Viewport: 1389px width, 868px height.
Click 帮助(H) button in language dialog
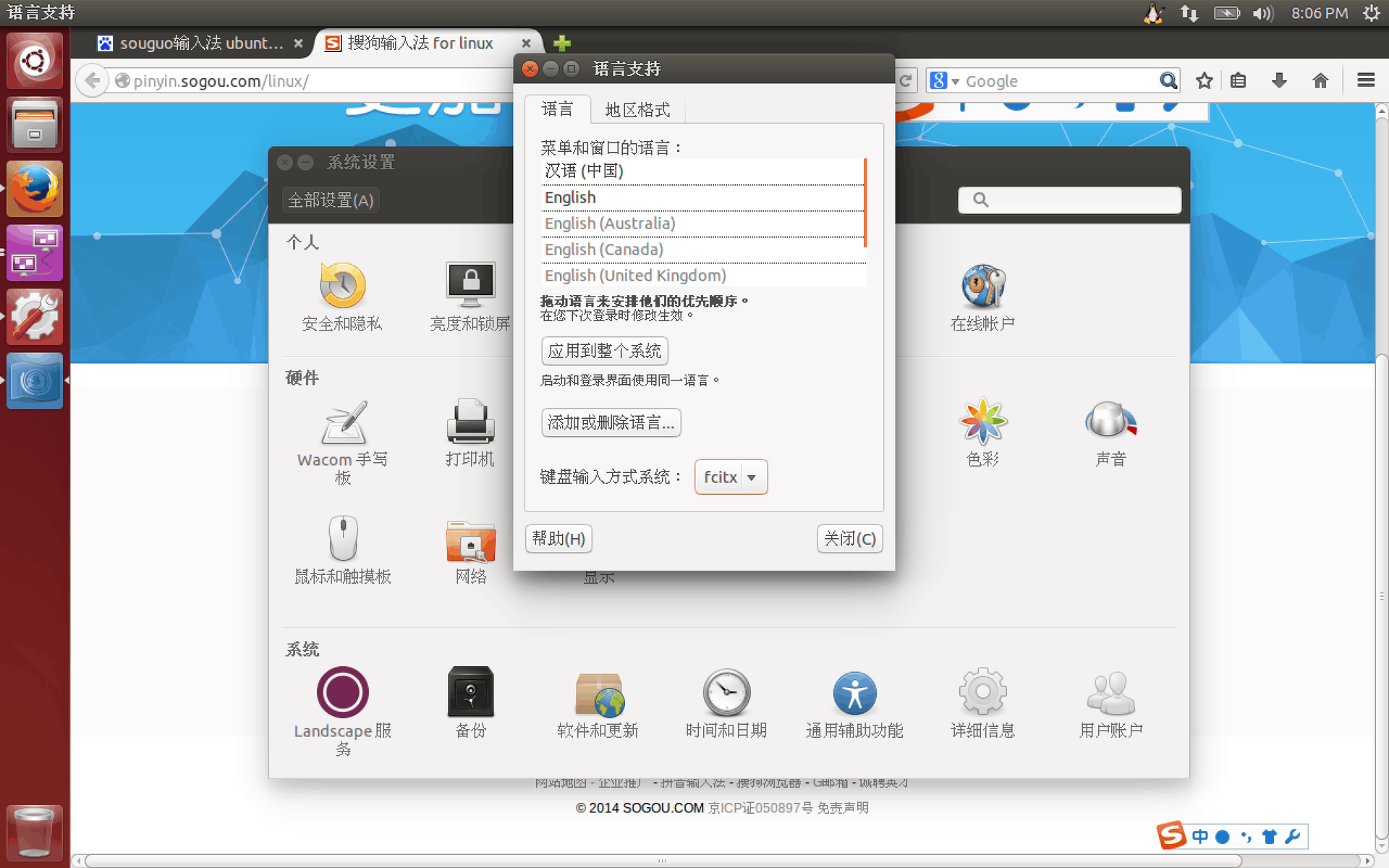pyautogui.click(x=558, y=539)
